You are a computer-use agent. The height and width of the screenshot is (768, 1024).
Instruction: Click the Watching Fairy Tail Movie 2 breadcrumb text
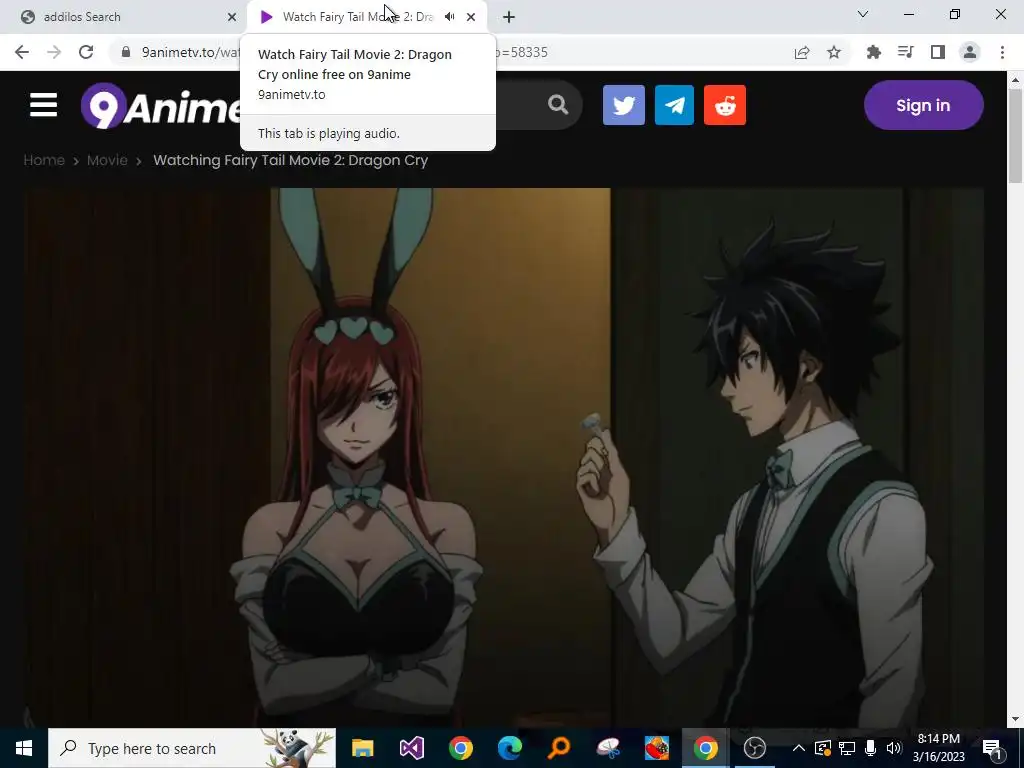291,160
